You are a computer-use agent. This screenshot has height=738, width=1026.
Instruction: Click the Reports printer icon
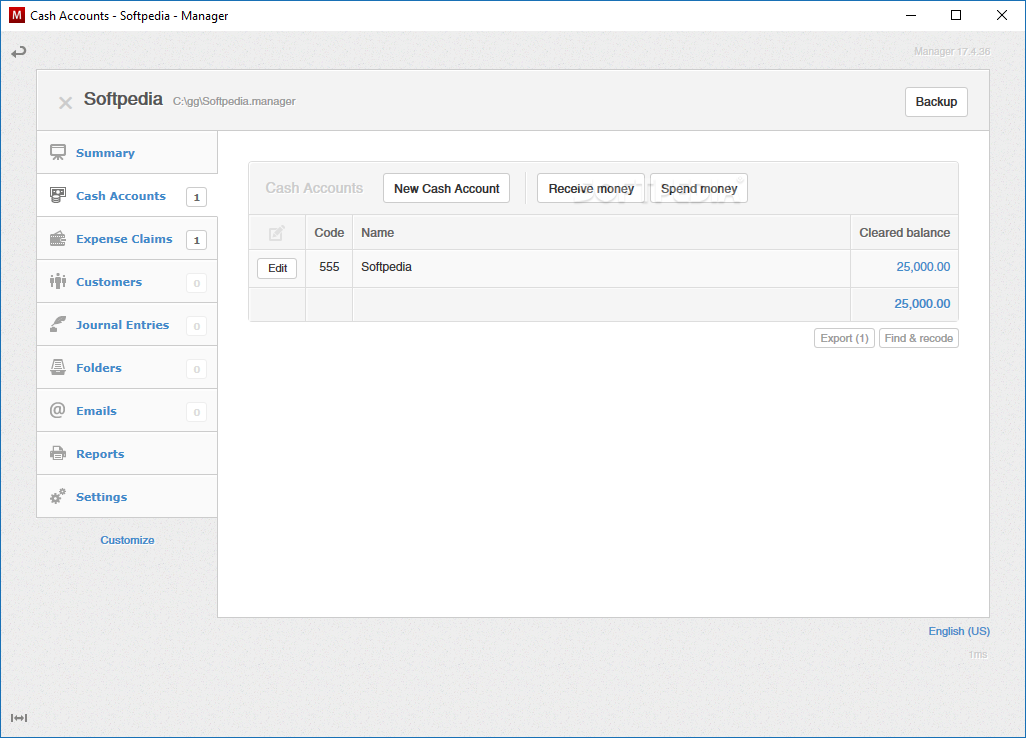pos(58,453)
